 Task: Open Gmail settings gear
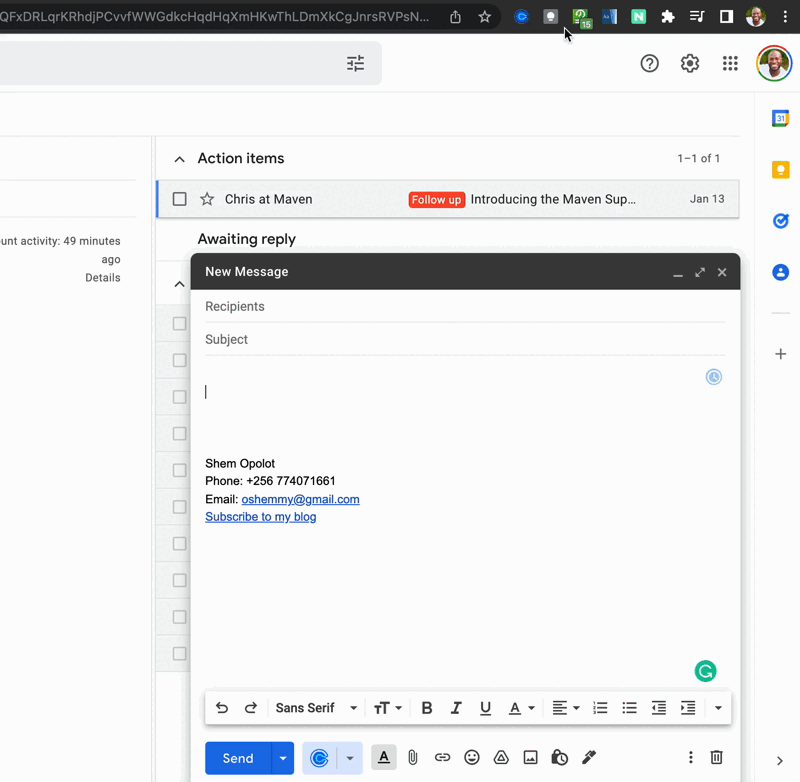690,64
